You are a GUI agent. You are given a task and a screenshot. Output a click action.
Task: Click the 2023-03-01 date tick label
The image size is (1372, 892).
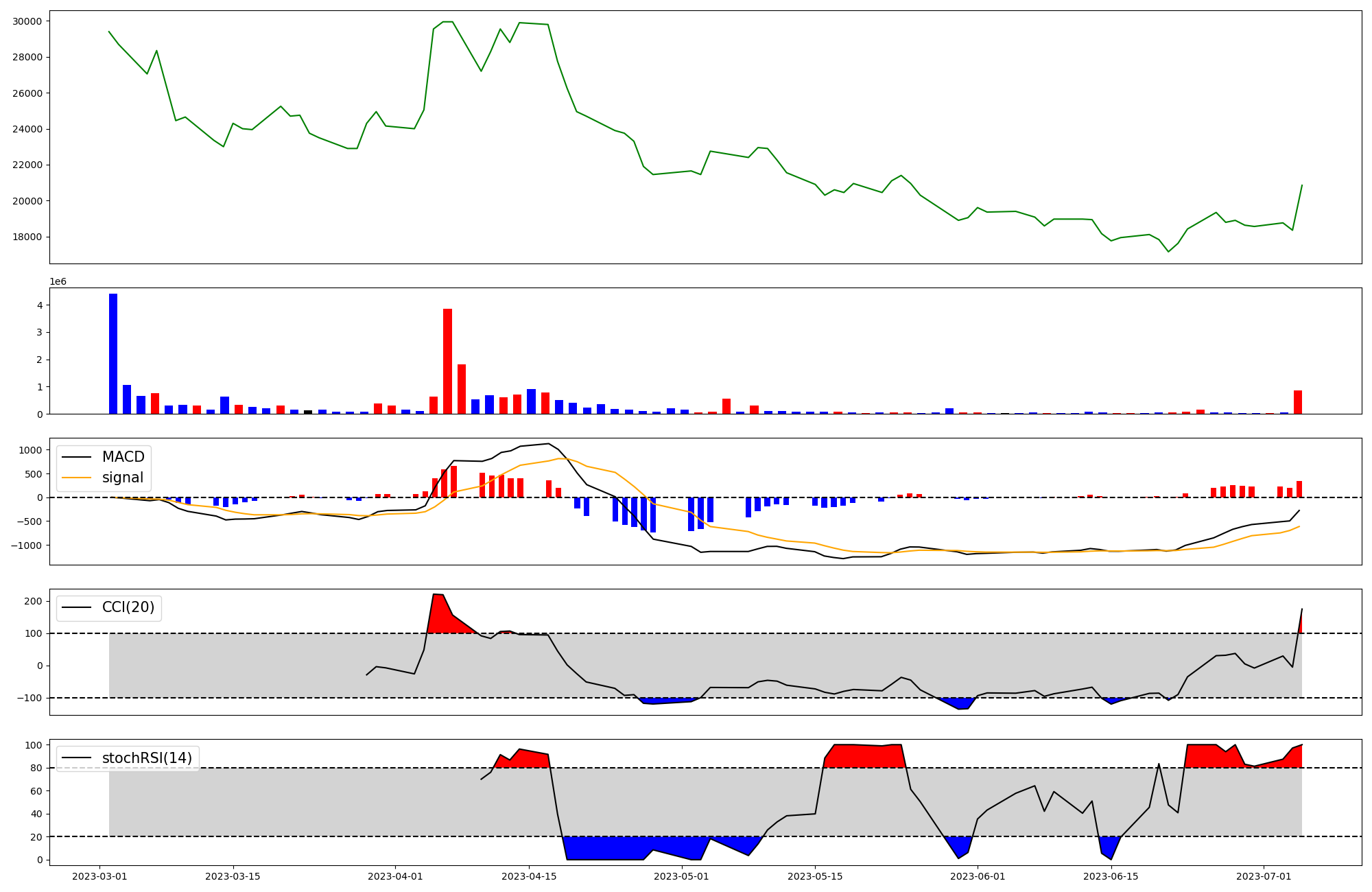pos(99,876)
